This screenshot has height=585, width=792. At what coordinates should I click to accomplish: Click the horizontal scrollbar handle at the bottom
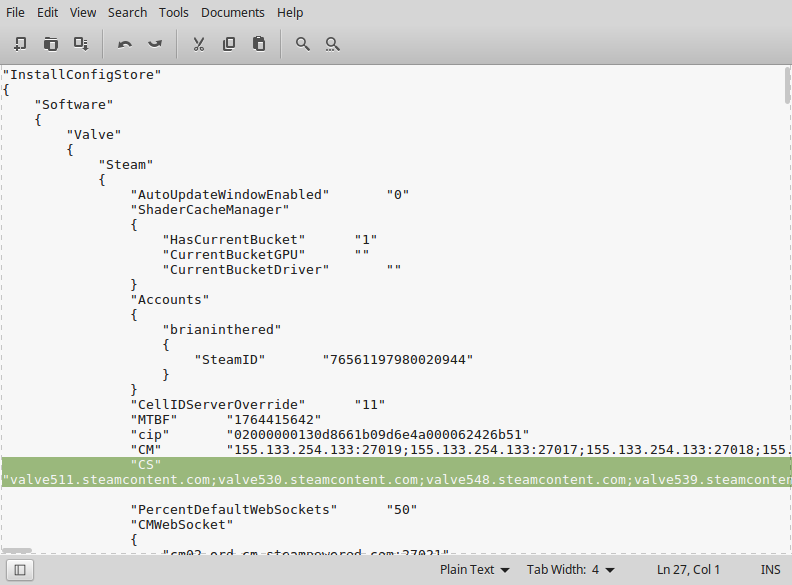[18, 550]
